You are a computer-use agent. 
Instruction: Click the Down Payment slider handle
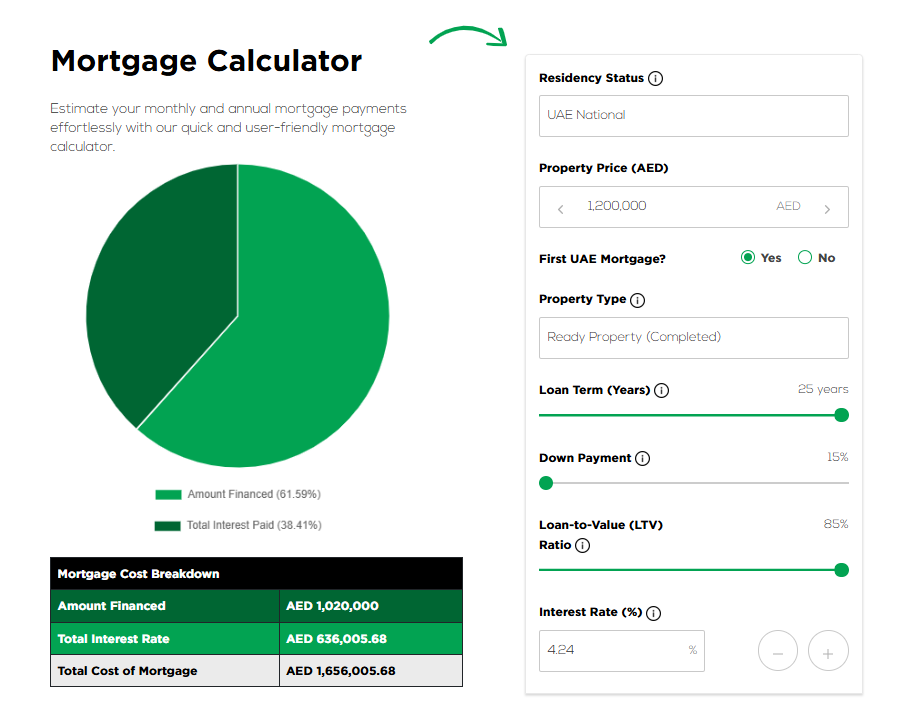coord(546,483)
